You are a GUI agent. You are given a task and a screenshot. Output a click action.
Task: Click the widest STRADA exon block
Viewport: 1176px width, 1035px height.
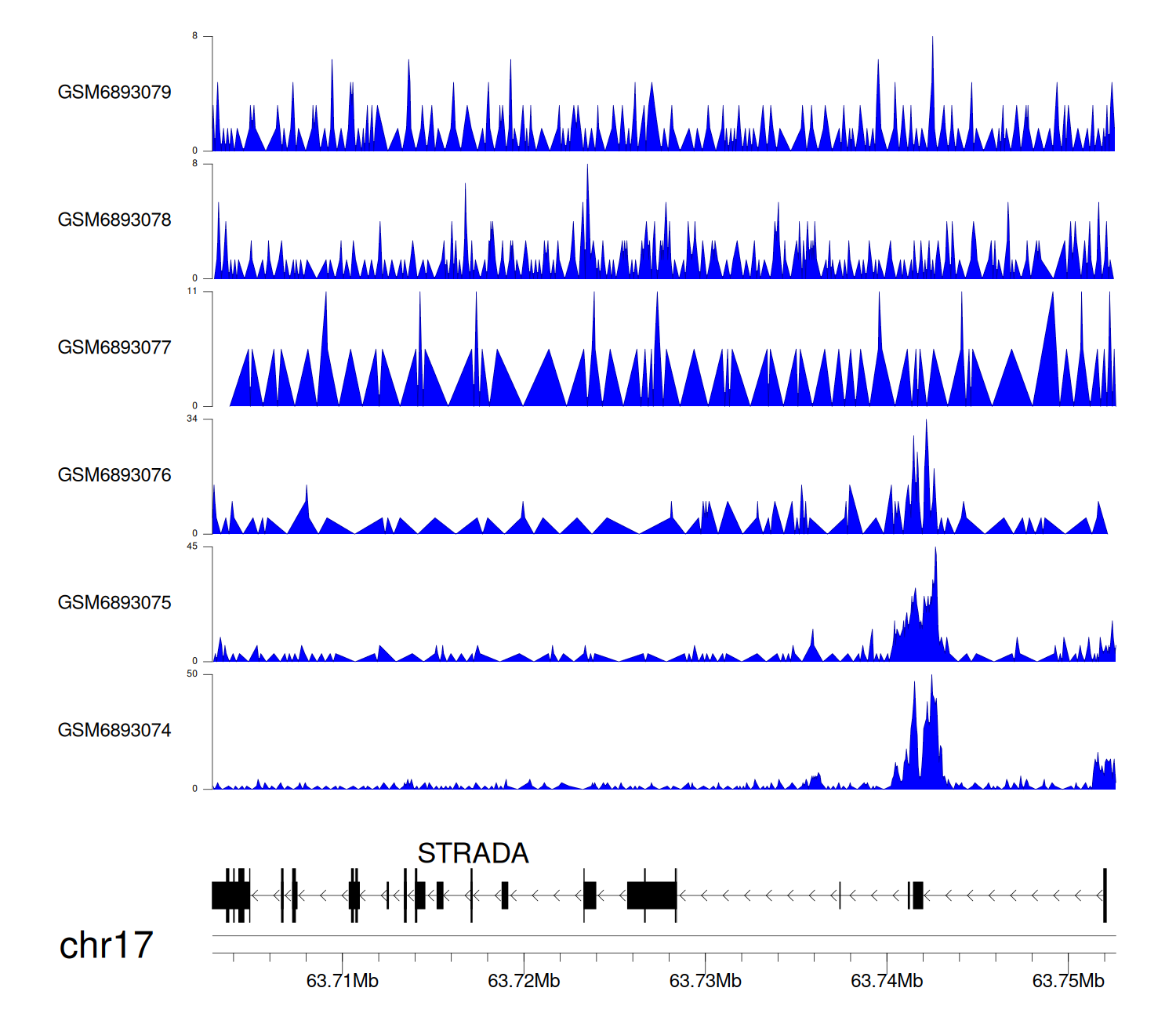(652, 895)
